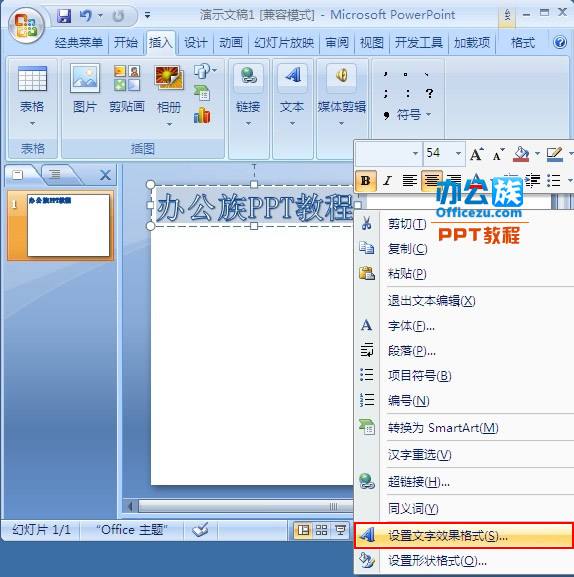Insert a table using 表格 icon
This screenshot has height=577, width=574.
(32, 78)
